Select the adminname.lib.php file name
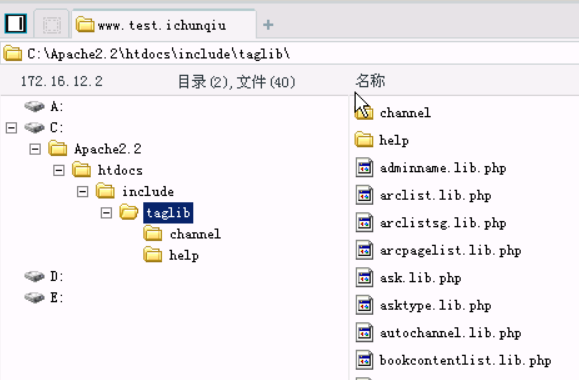579x380 pixels. pos(443,168)
